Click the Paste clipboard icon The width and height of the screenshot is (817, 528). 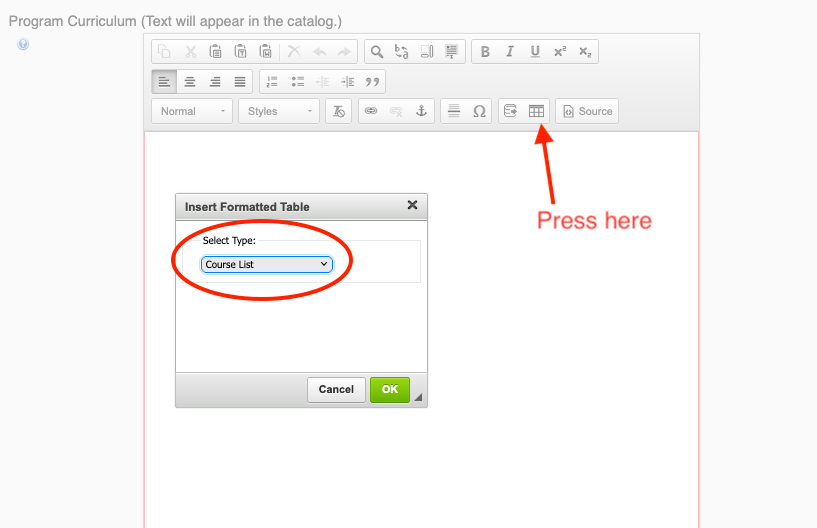coord(215,52)
